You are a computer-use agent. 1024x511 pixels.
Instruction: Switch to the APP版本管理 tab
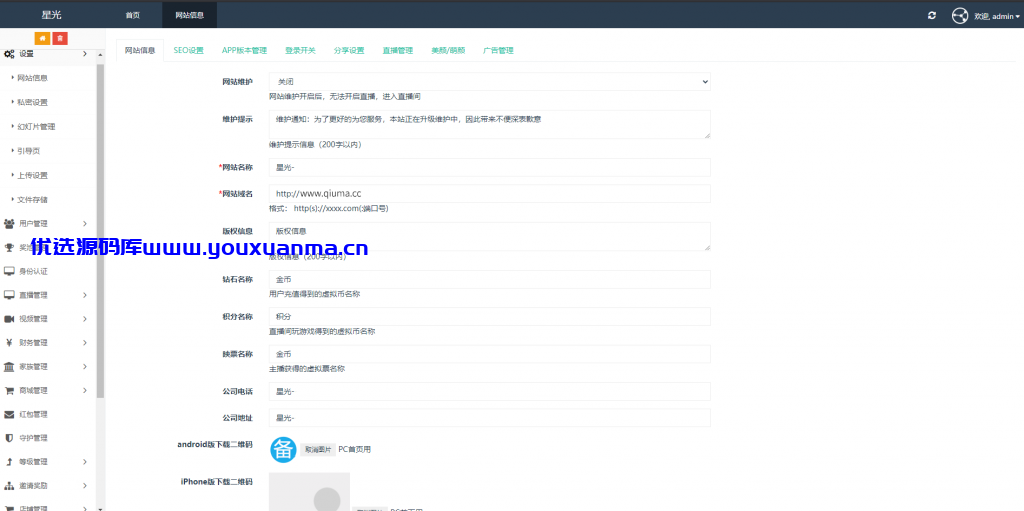[244, 50]
